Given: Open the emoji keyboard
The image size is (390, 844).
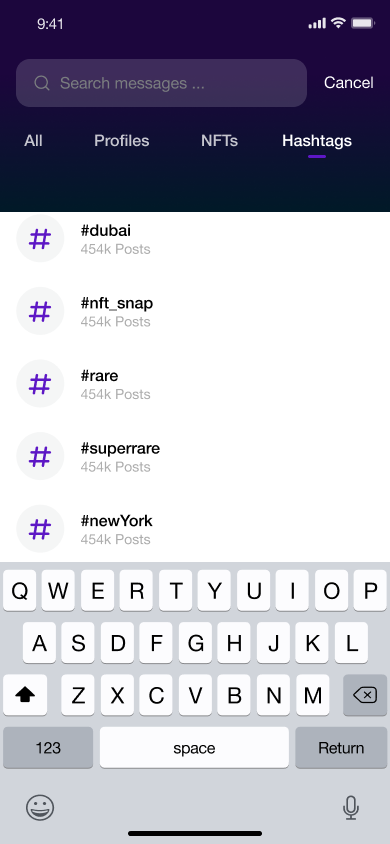Looking at the screenshot, I should click(x=40, y=807).
